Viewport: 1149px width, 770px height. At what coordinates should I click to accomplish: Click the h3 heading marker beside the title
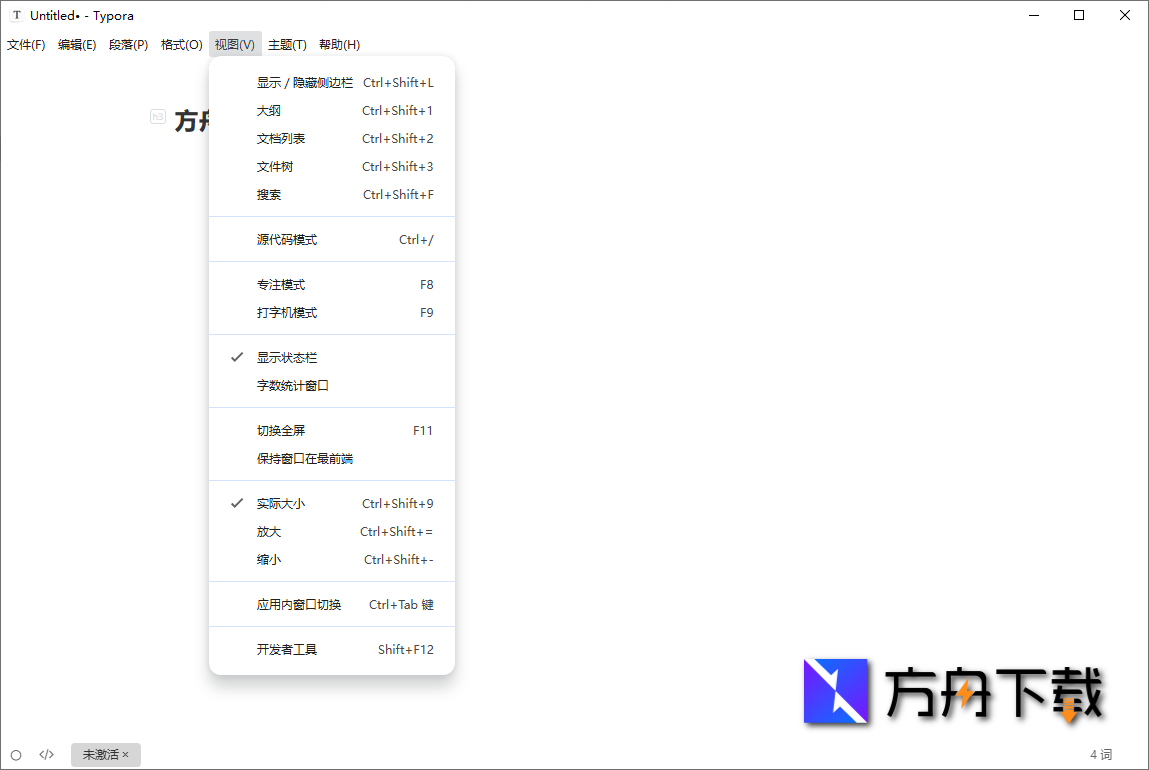coord(157,116)
